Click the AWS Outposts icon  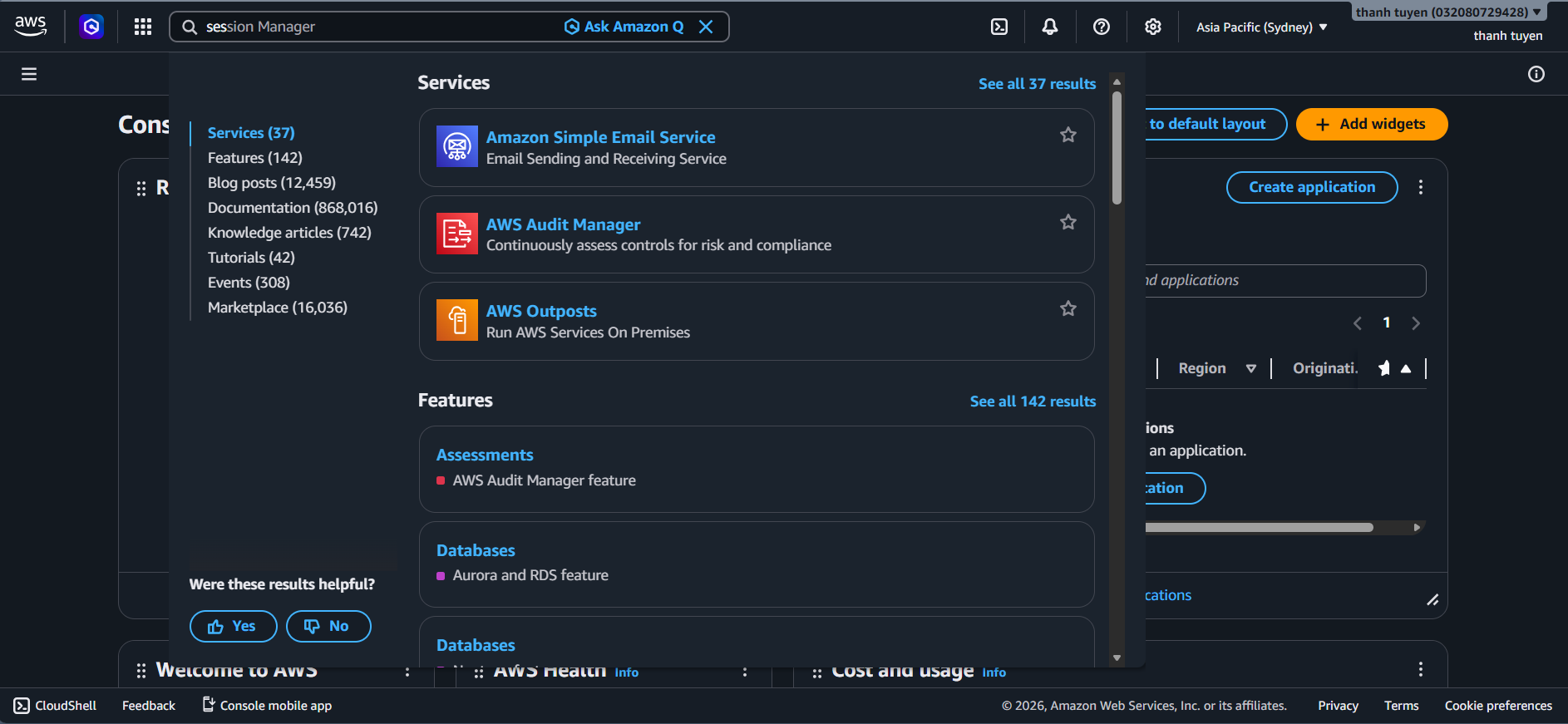pyautogui.click(x=457, y=320)
